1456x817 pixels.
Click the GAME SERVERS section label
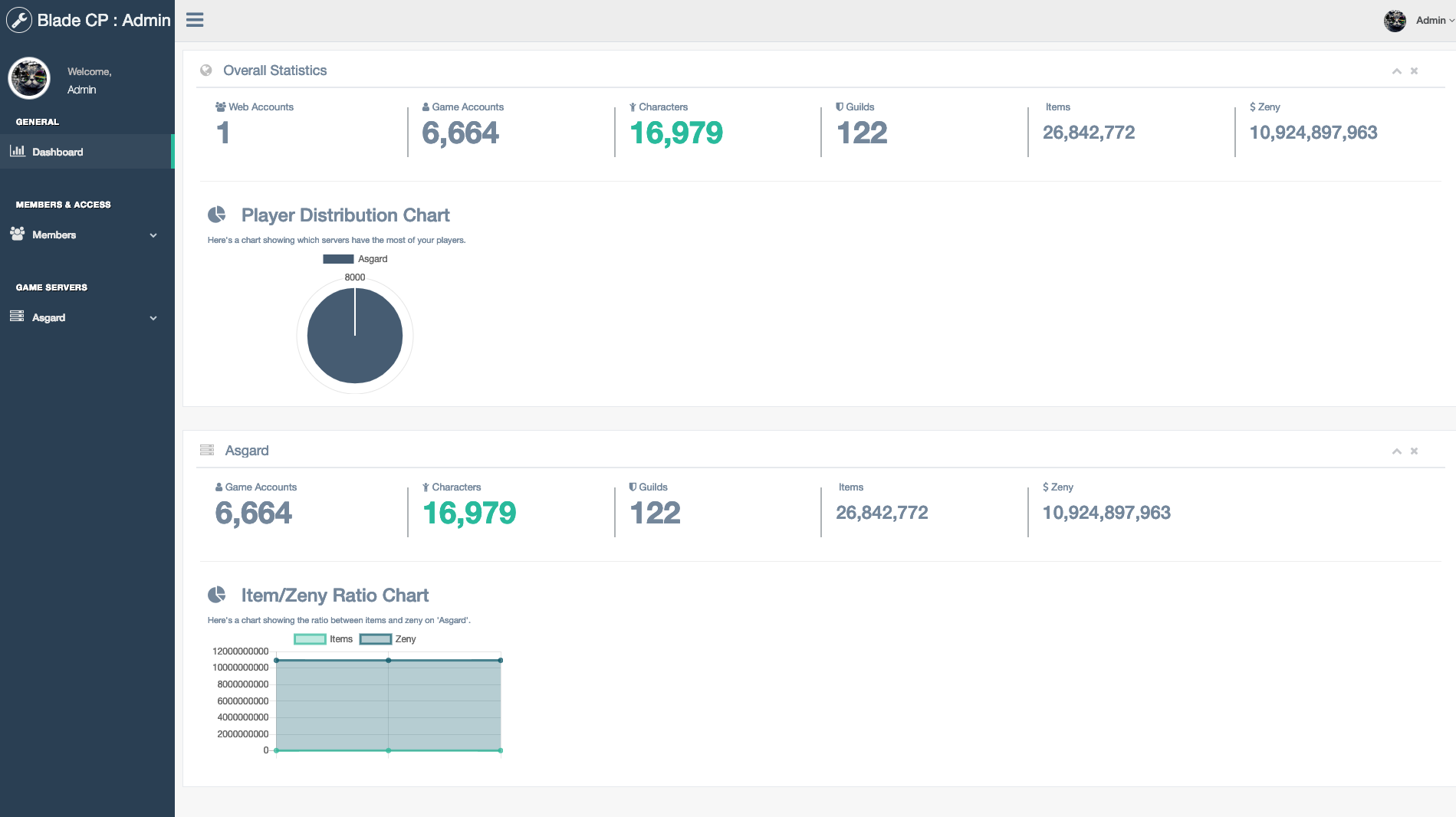51,287
